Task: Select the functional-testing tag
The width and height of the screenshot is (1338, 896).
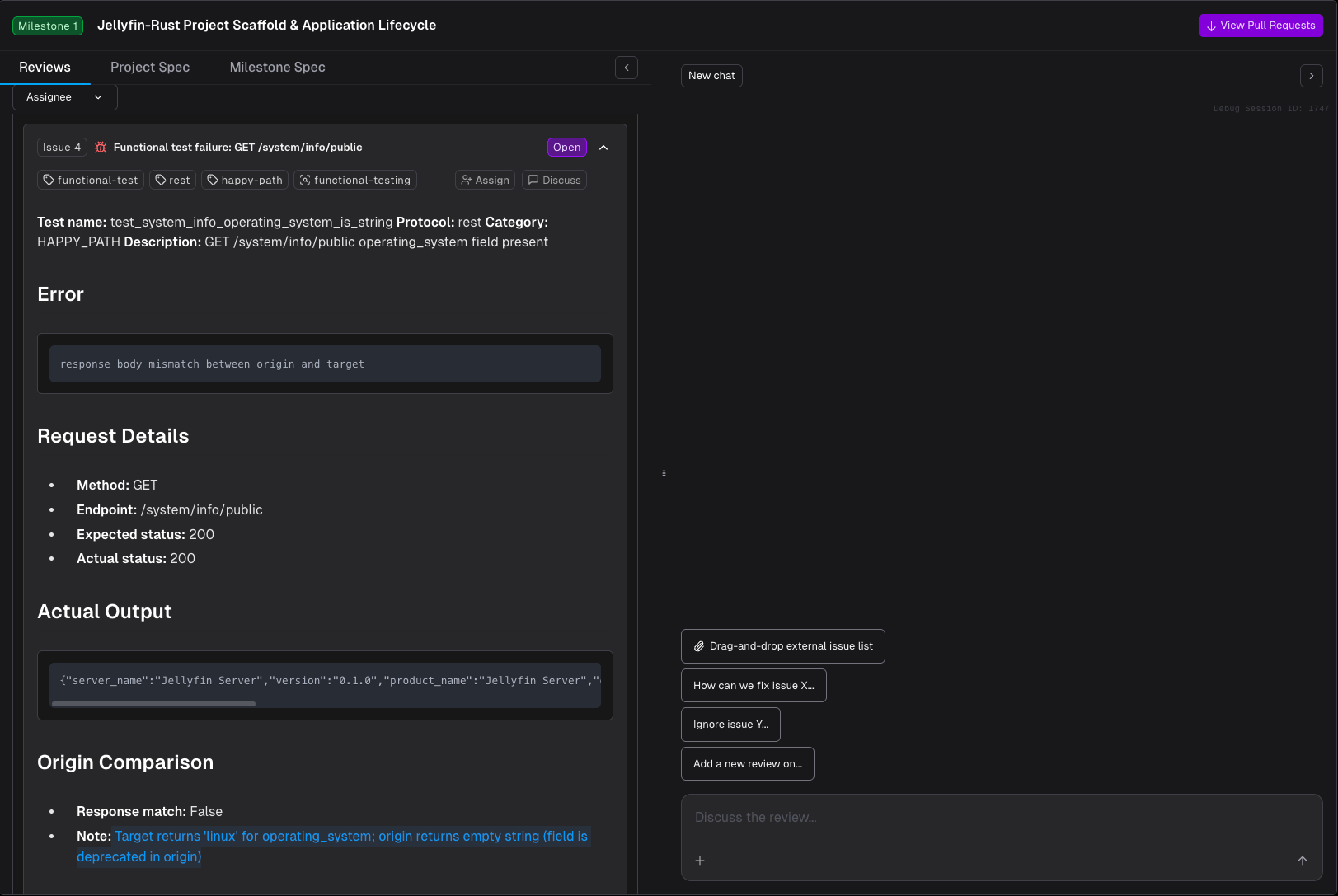Action: (355, 180)
